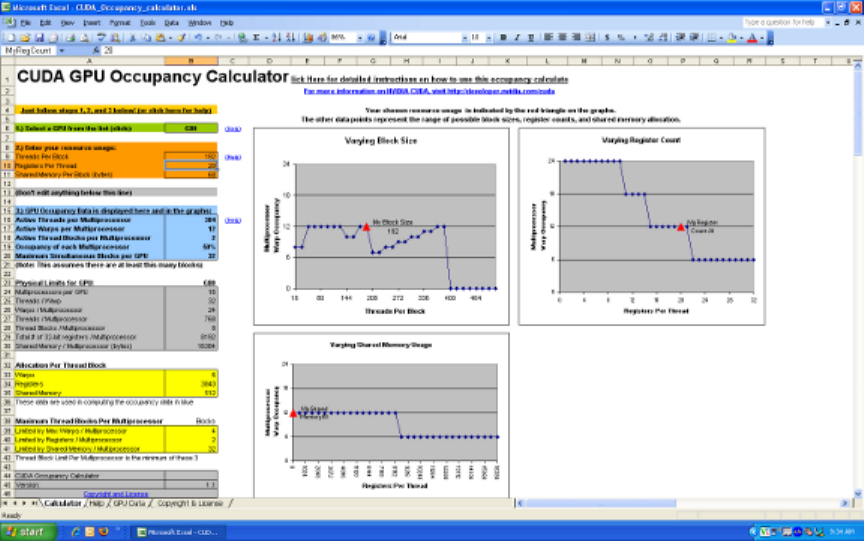Open the Arial font name dropdown
This screenshot has height=541, width=864.
pos(465,37)
